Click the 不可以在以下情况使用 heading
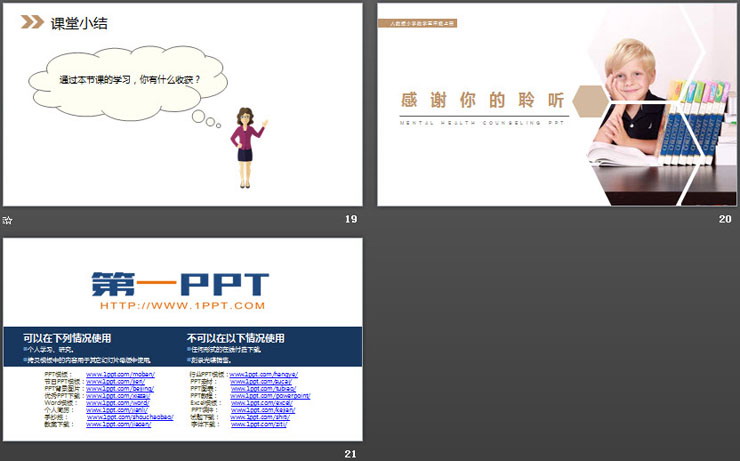 235,338
